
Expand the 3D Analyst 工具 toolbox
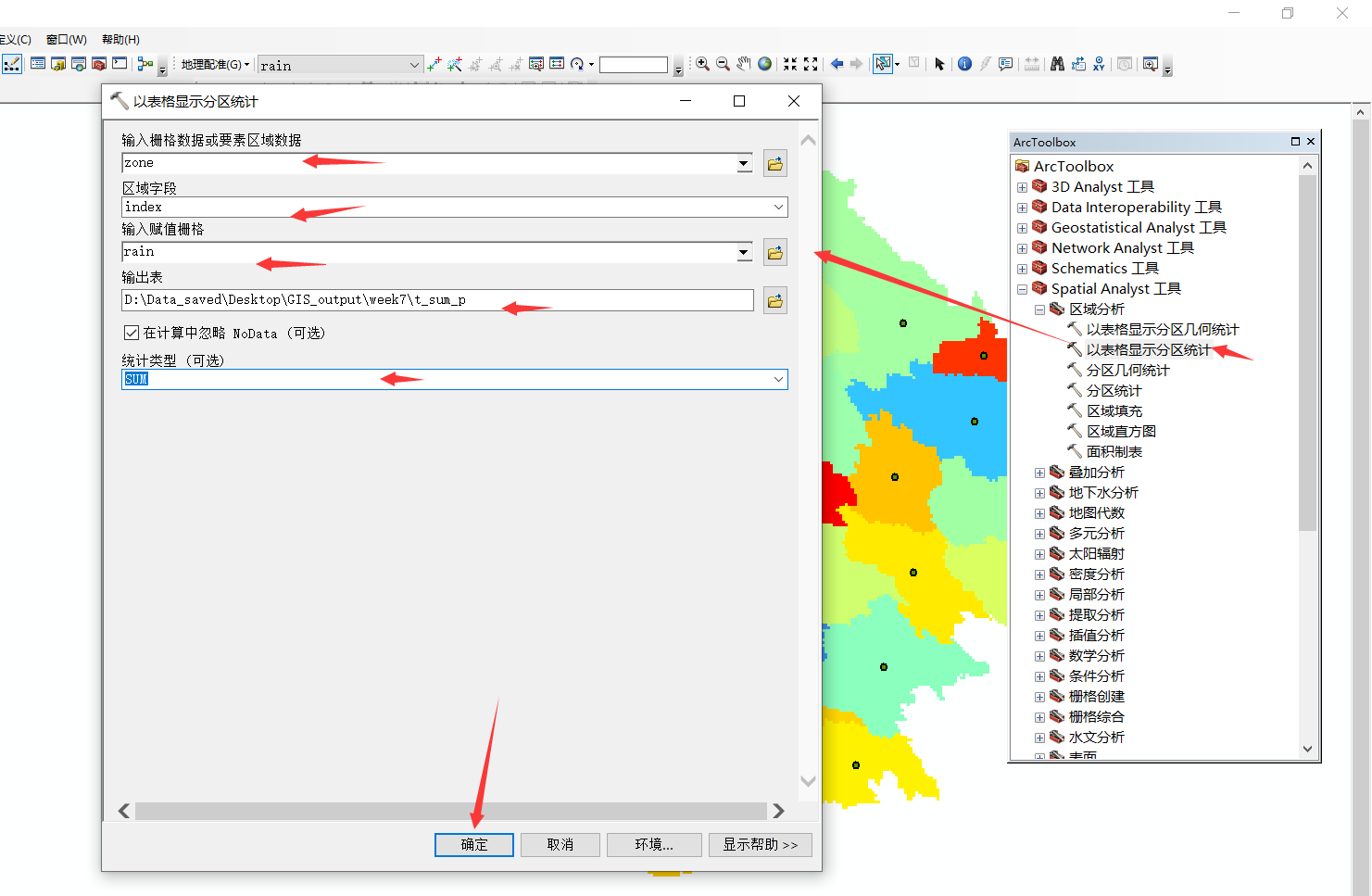coord(1022,187)
